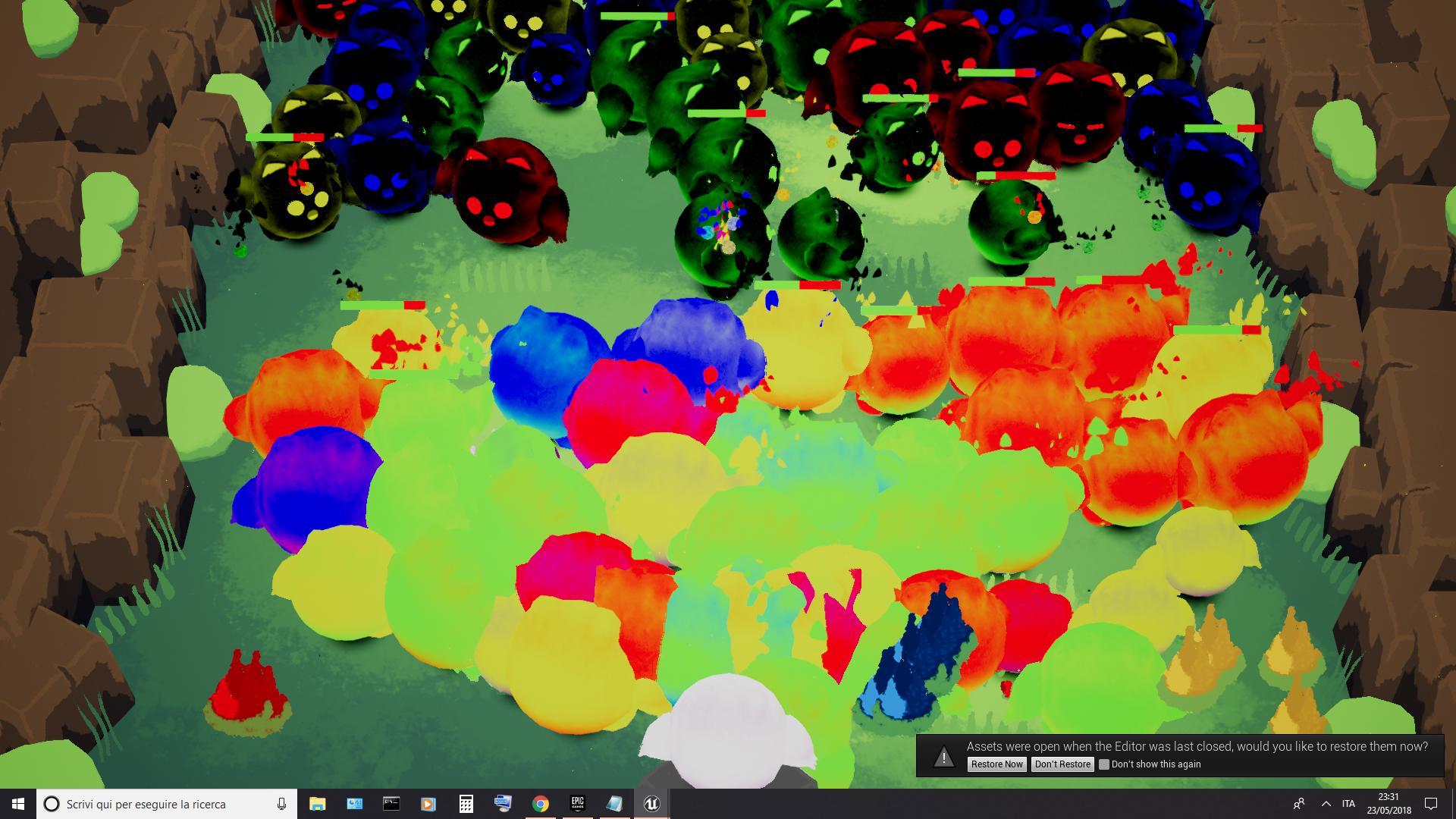Viewport: 1456px width, 819px height.
Task: Expand the hidden system tray icons chevron
Action: tap(1326, 804)
